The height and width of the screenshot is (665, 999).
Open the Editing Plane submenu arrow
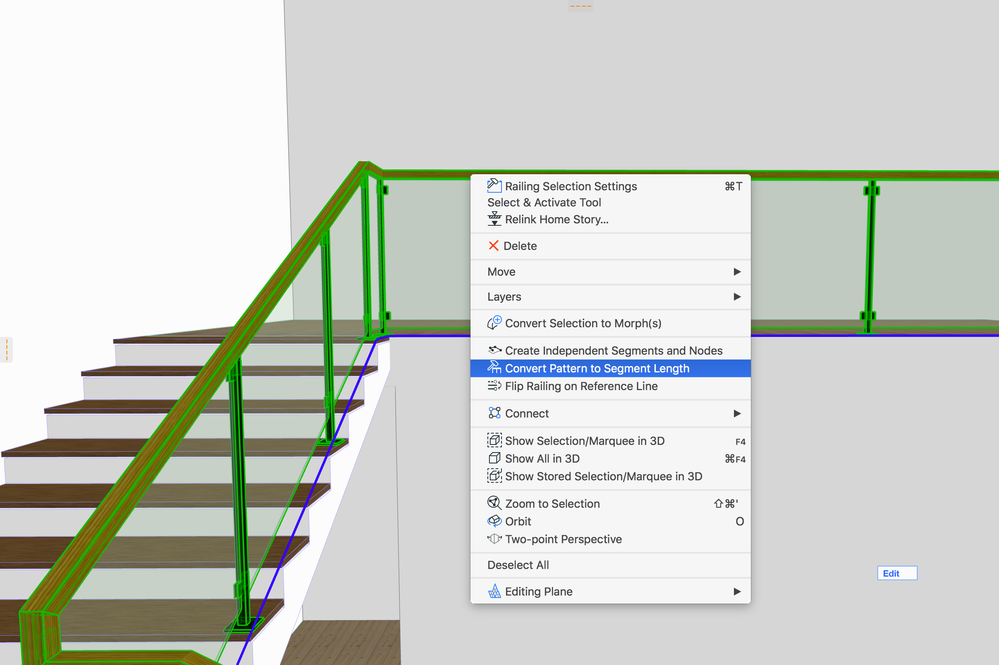pyautogui.click(x=737, y=592)
